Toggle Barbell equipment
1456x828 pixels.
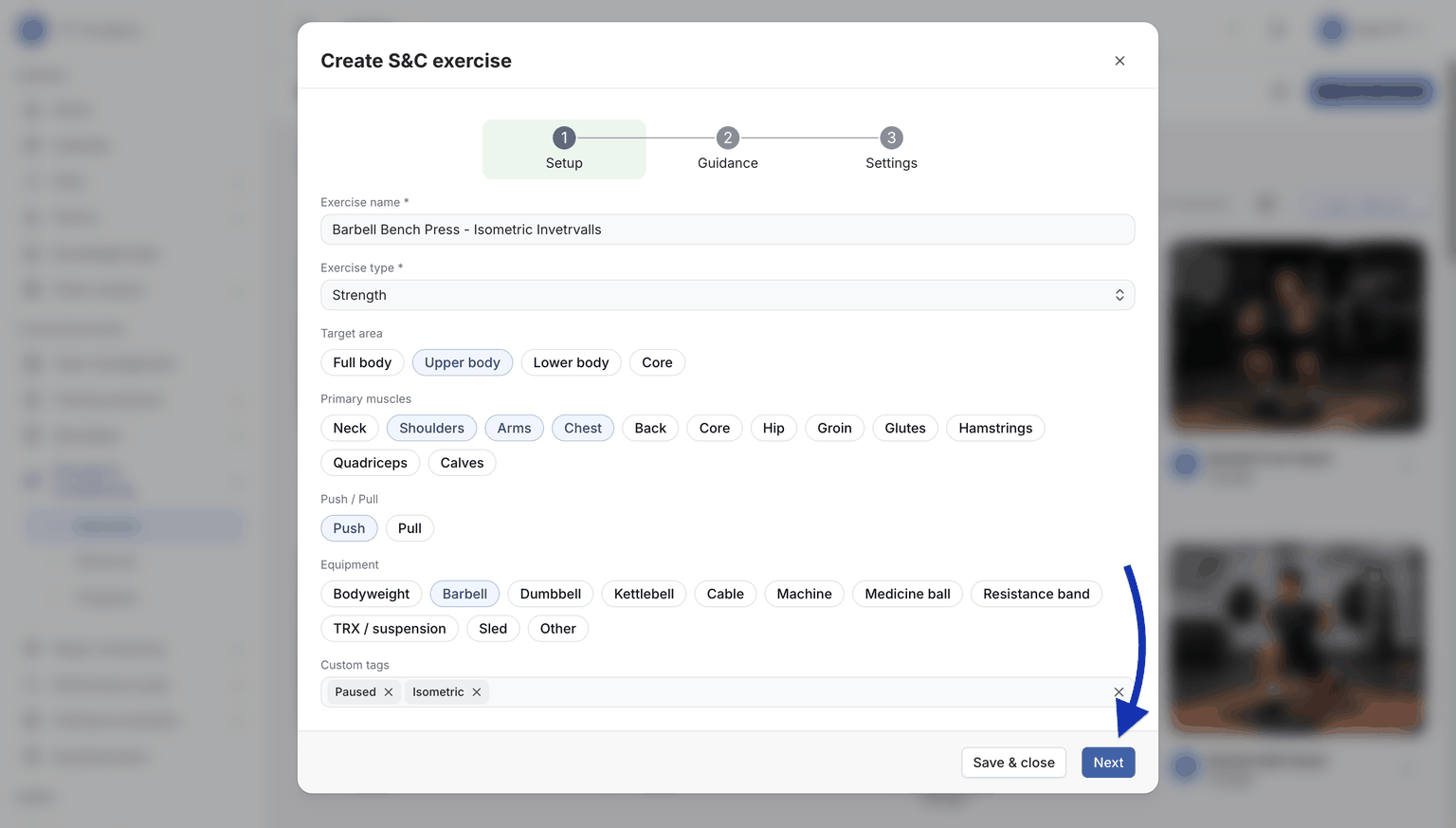pyautogui.click(x=464, y=594)
